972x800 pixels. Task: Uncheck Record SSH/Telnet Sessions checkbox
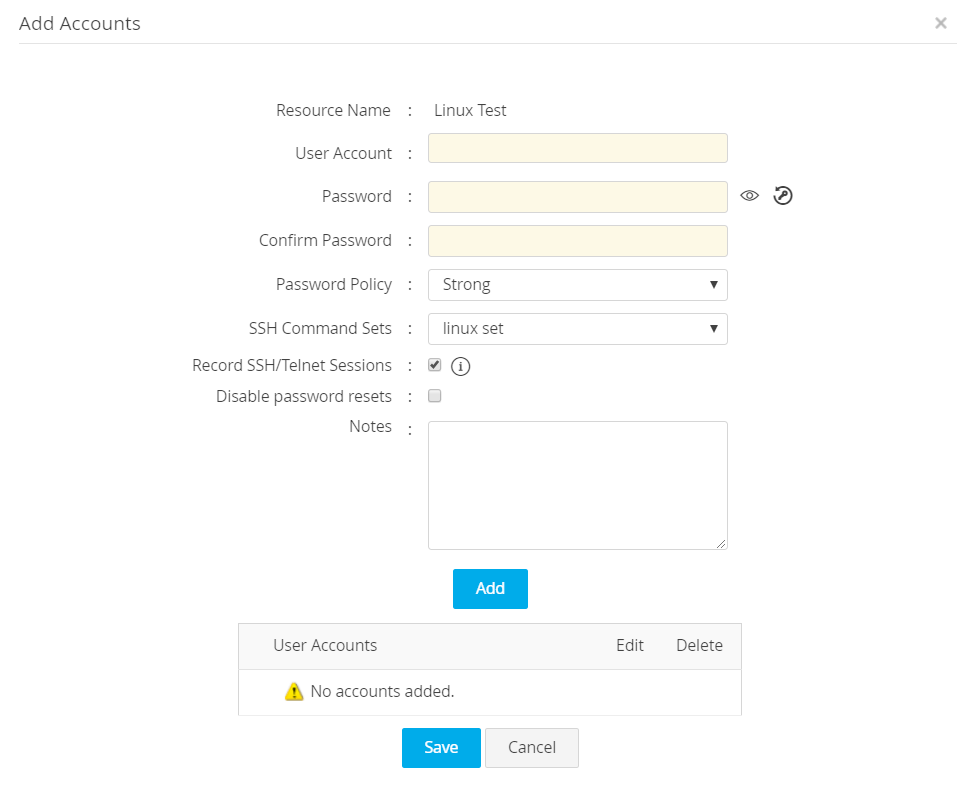[435, 365]
